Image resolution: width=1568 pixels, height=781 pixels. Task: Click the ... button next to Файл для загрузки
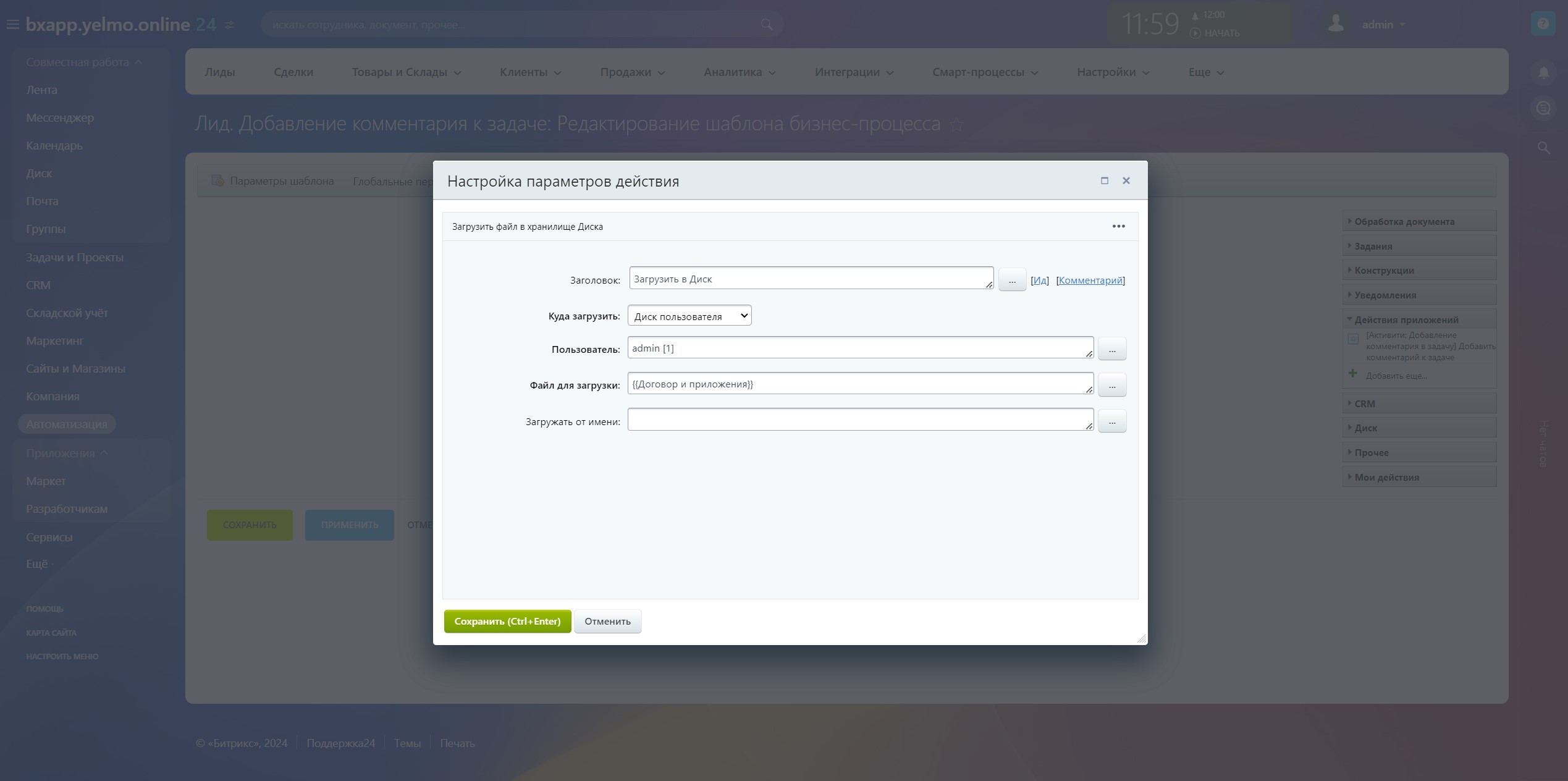(1111, 385)
